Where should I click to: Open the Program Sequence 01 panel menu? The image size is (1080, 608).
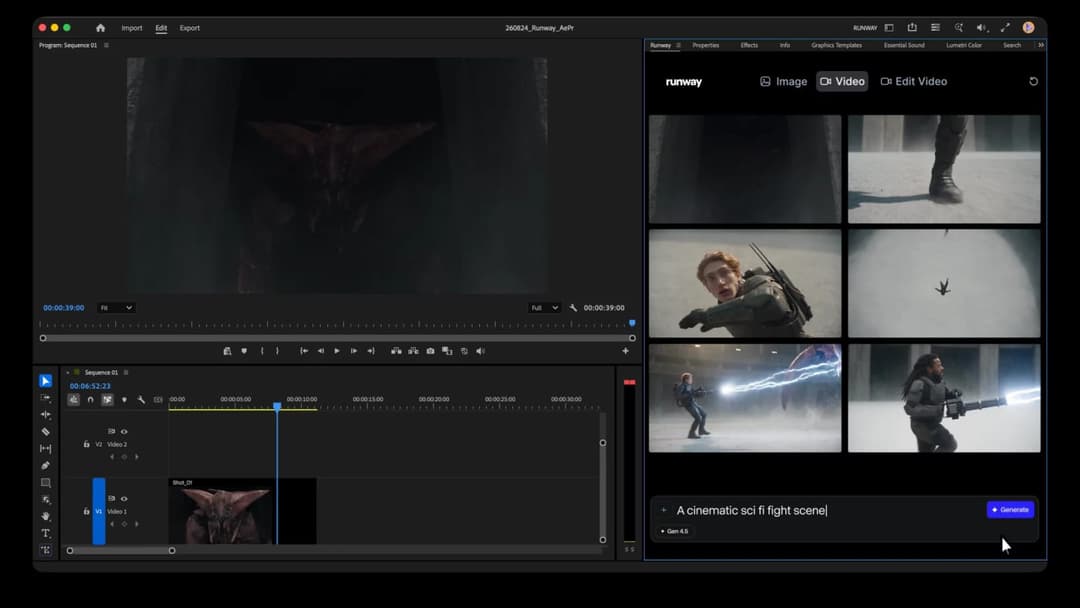(x=106, y=45)
